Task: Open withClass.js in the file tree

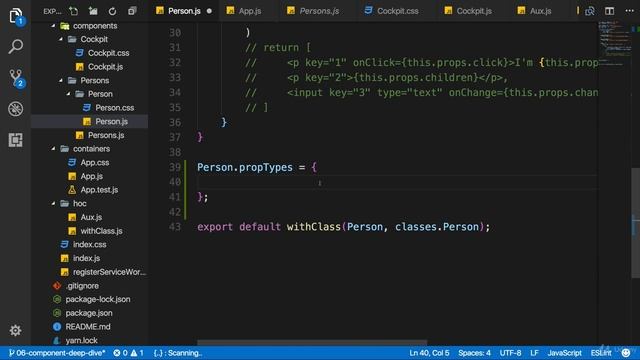Action: [101, 231]
